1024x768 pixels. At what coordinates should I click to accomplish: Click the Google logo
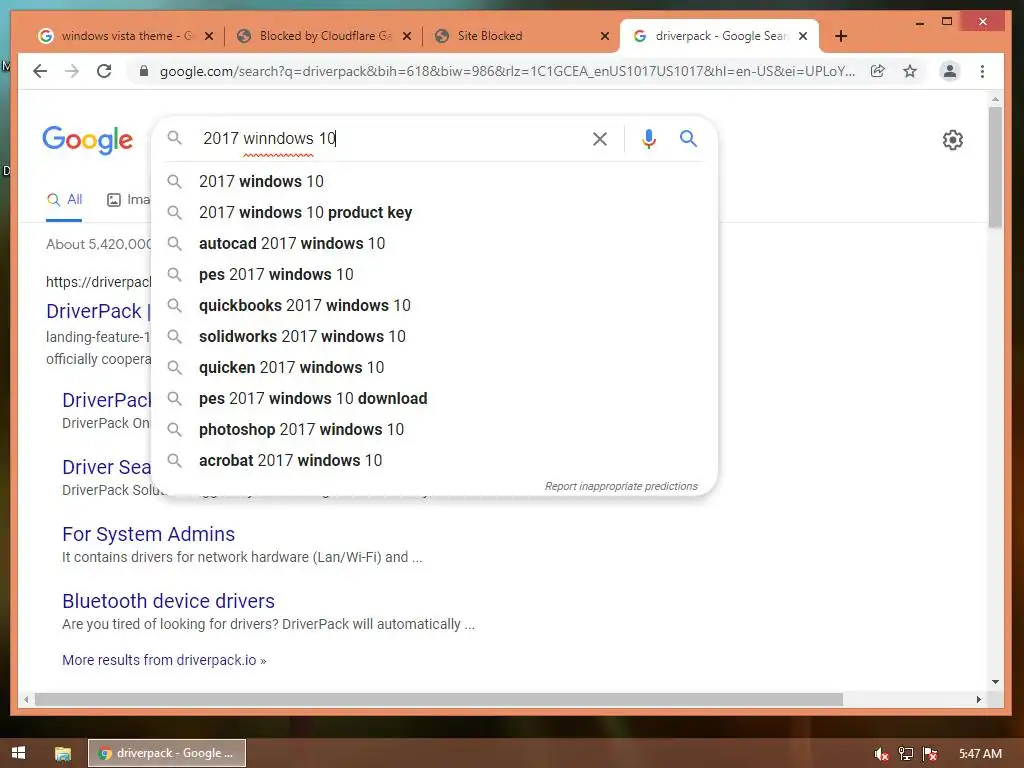[88, 140]
